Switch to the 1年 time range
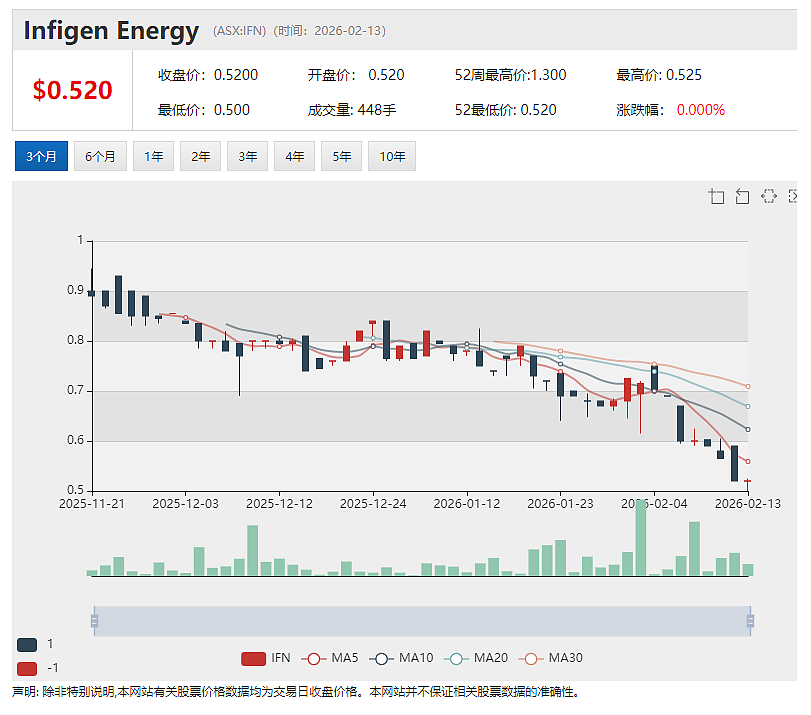 (x=154, y=156)
